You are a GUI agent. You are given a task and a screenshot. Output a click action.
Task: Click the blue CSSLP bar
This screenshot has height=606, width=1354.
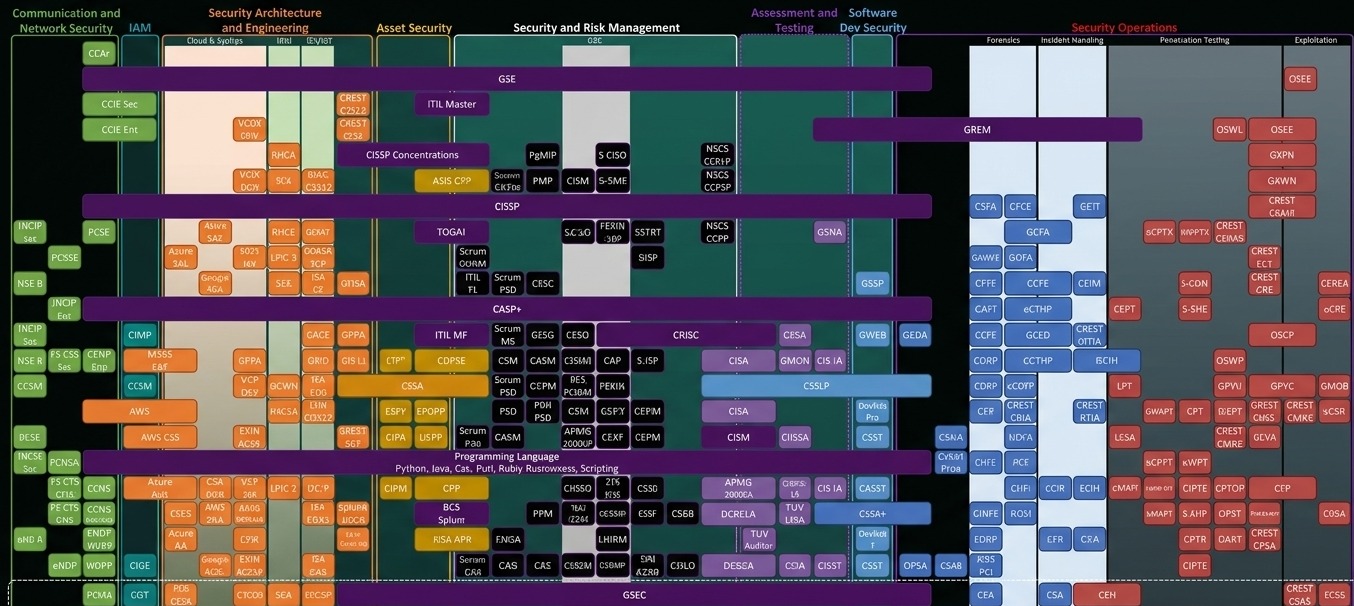pyautogui.click(x=816, y=386)
